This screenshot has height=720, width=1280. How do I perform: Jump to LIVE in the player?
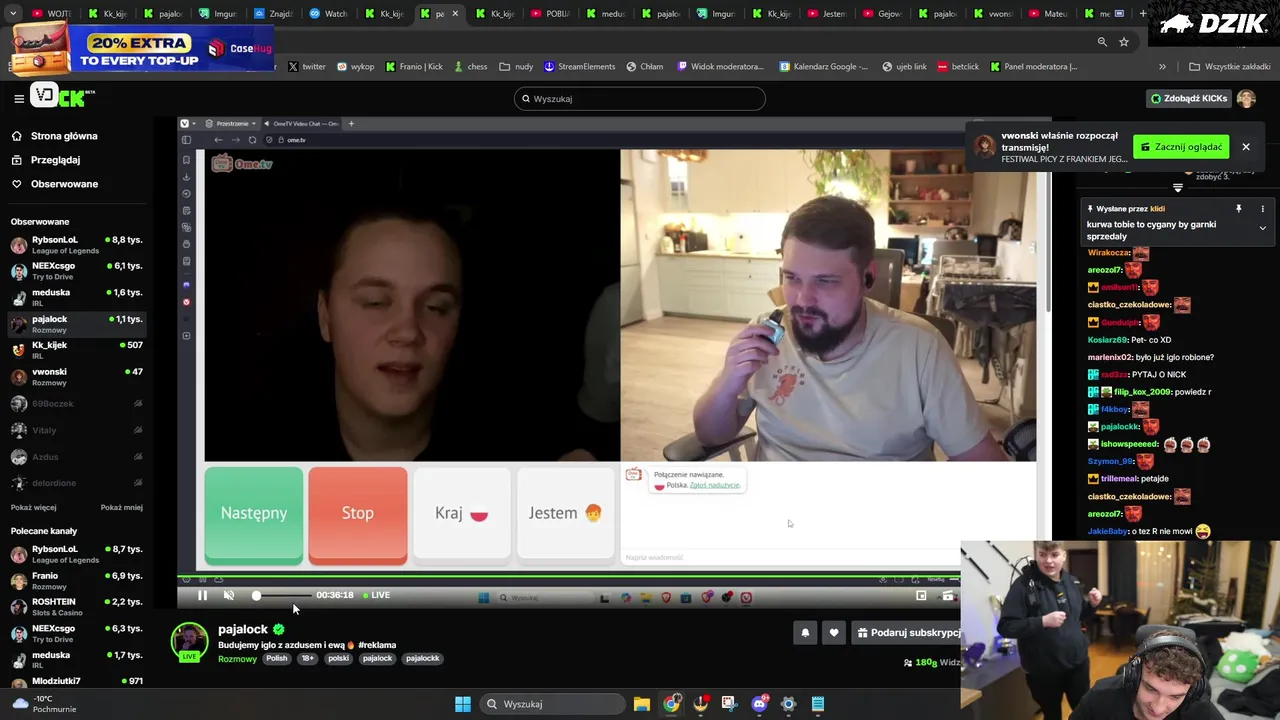point(377,595)
